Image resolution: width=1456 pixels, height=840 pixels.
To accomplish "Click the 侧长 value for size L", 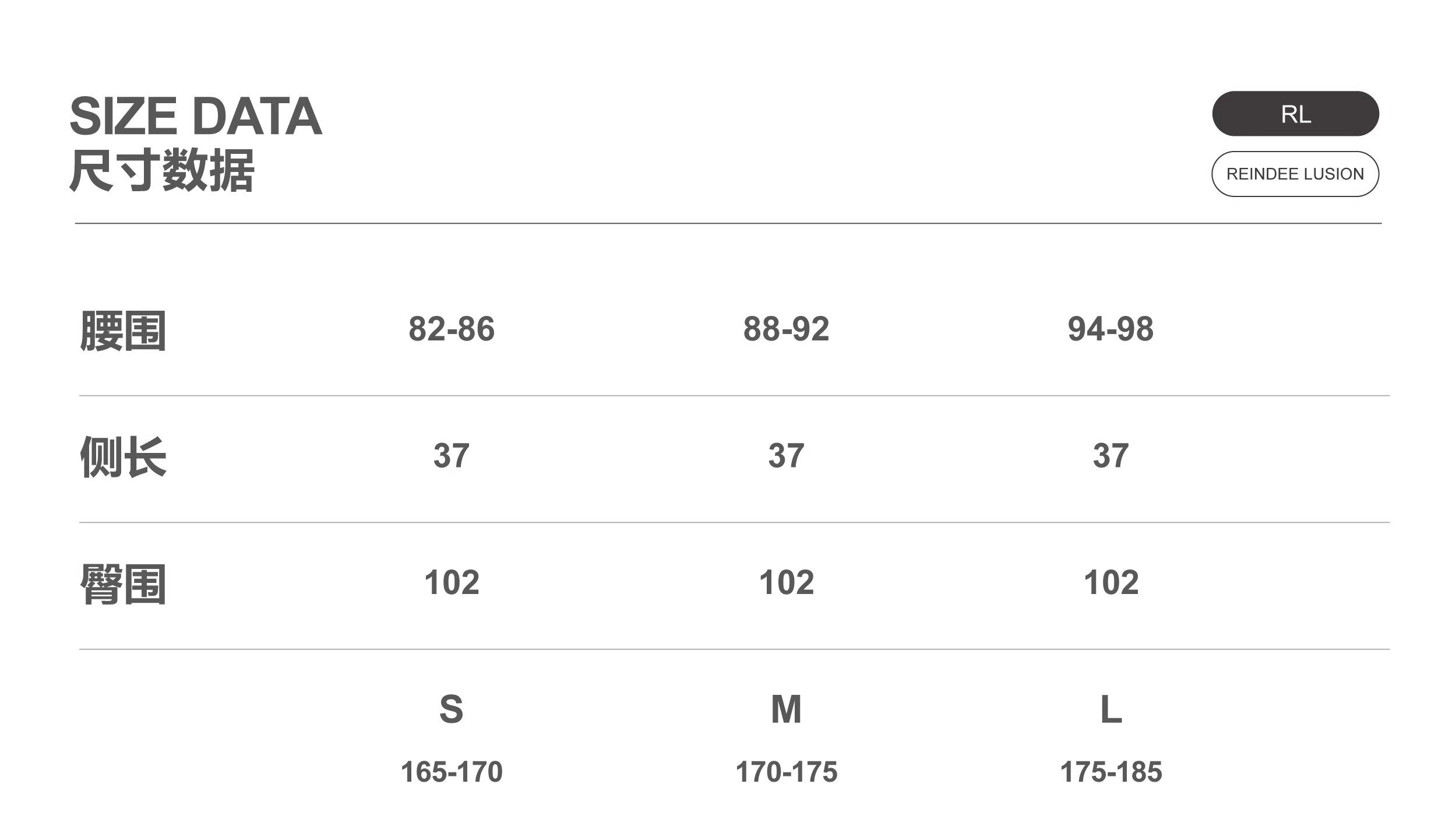I will tap(1110, 455).
